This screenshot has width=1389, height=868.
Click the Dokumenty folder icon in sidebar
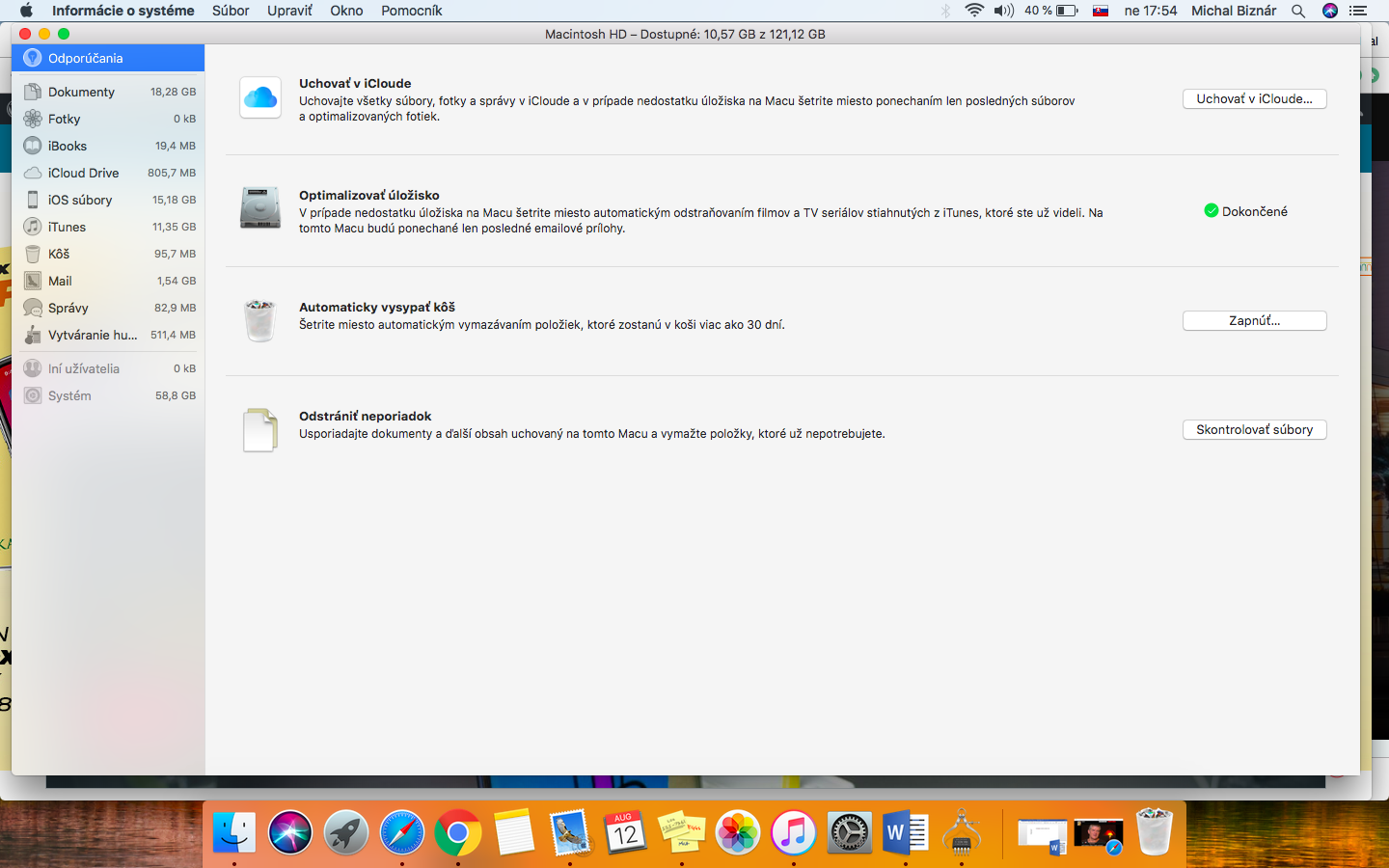[33, 92]
